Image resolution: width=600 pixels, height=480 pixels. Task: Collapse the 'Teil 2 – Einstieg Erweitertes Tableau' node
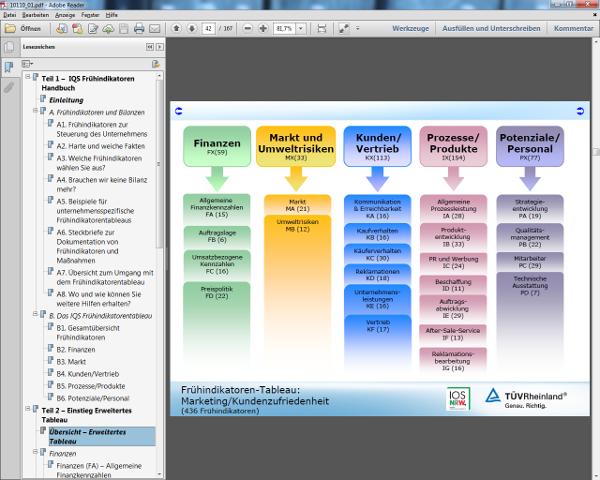coord(28,410)
